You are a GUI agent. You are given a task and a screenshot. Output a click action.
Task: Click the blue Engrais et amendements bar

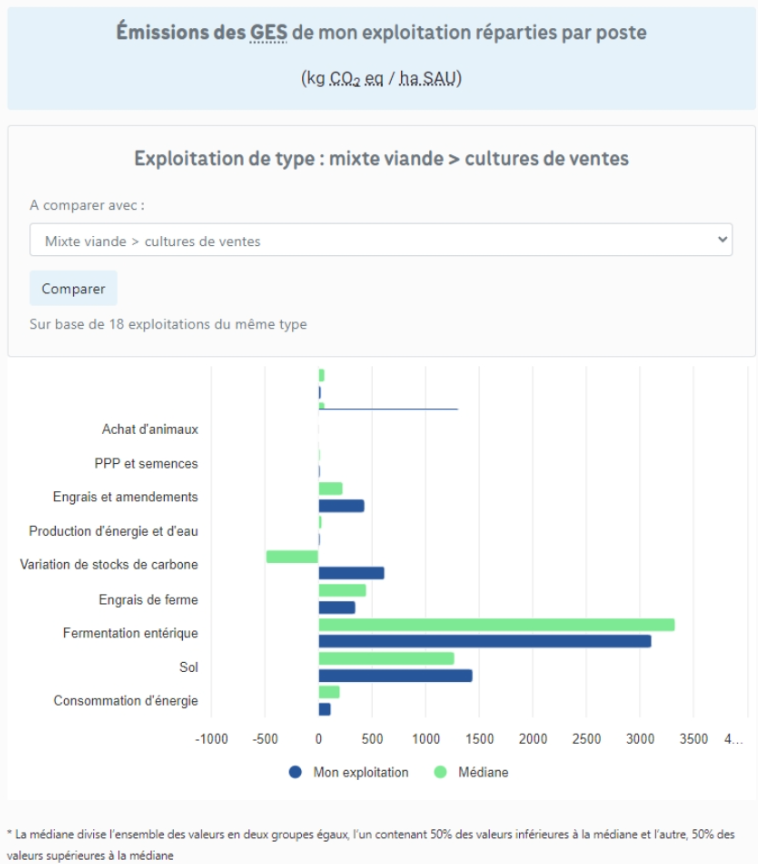click(341, 505)
